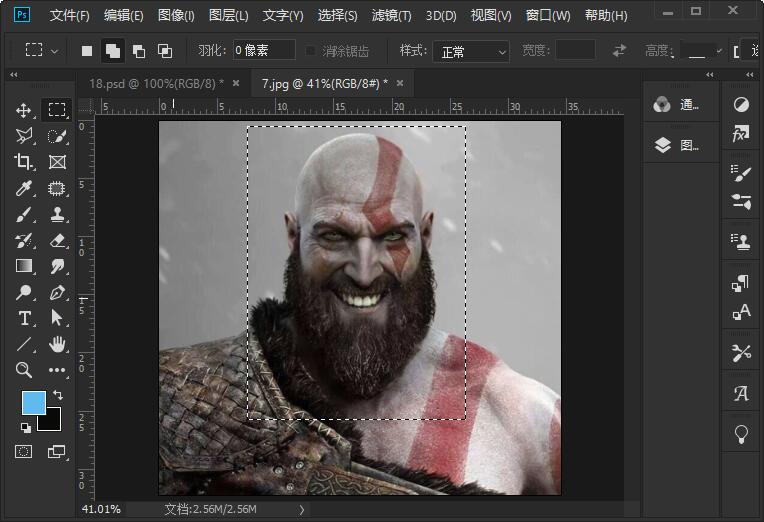This screenshot has width=764, height=522.
Task: Open the Edit Toolbar three-dots menu
Action: click(x=57, y=370)
